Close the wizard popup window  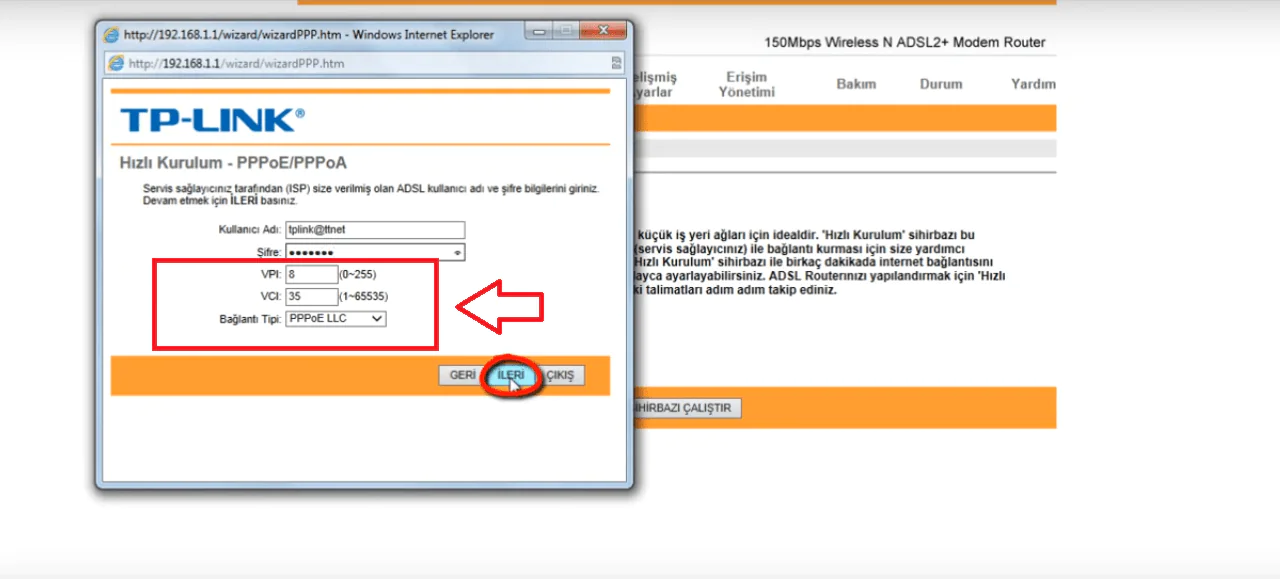point(601,31)
